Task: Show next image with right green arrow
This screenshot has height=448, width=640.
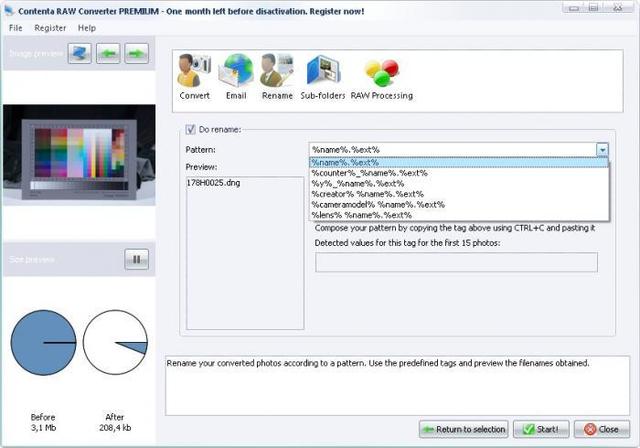Action: point(136,53)
